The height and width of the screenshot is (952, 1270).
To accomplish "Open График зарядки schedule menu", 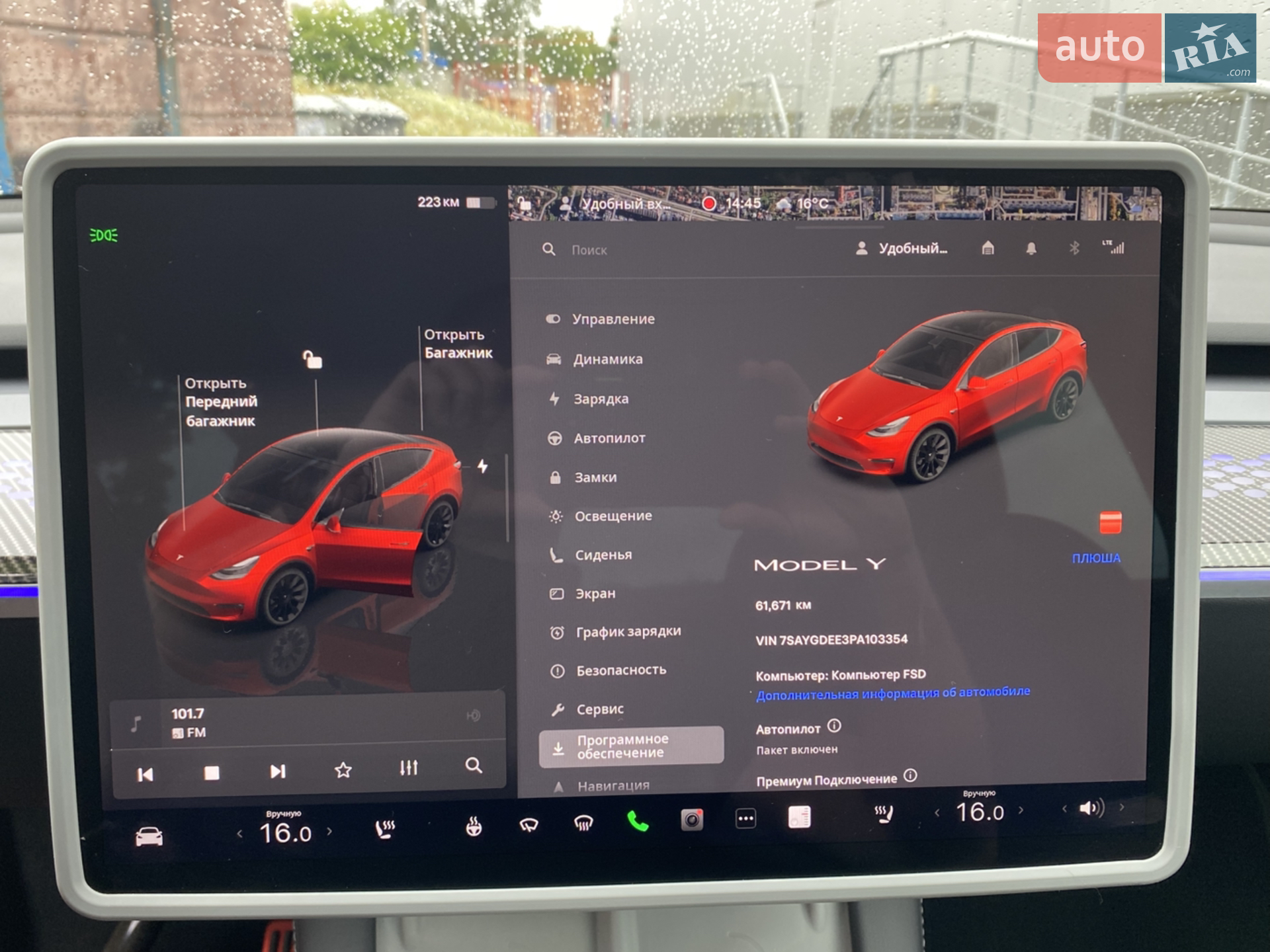I will (615, 631).
